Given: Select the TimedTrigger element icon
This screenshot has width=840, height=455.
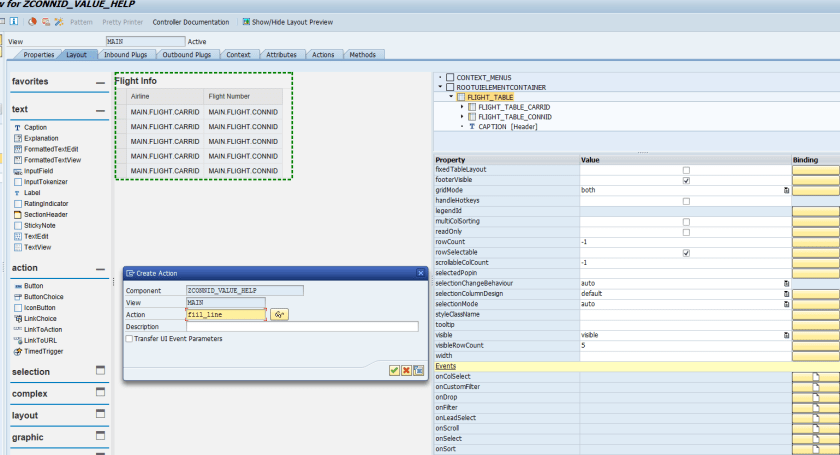Looking at the screenshot, I should (x=17, y=351).
